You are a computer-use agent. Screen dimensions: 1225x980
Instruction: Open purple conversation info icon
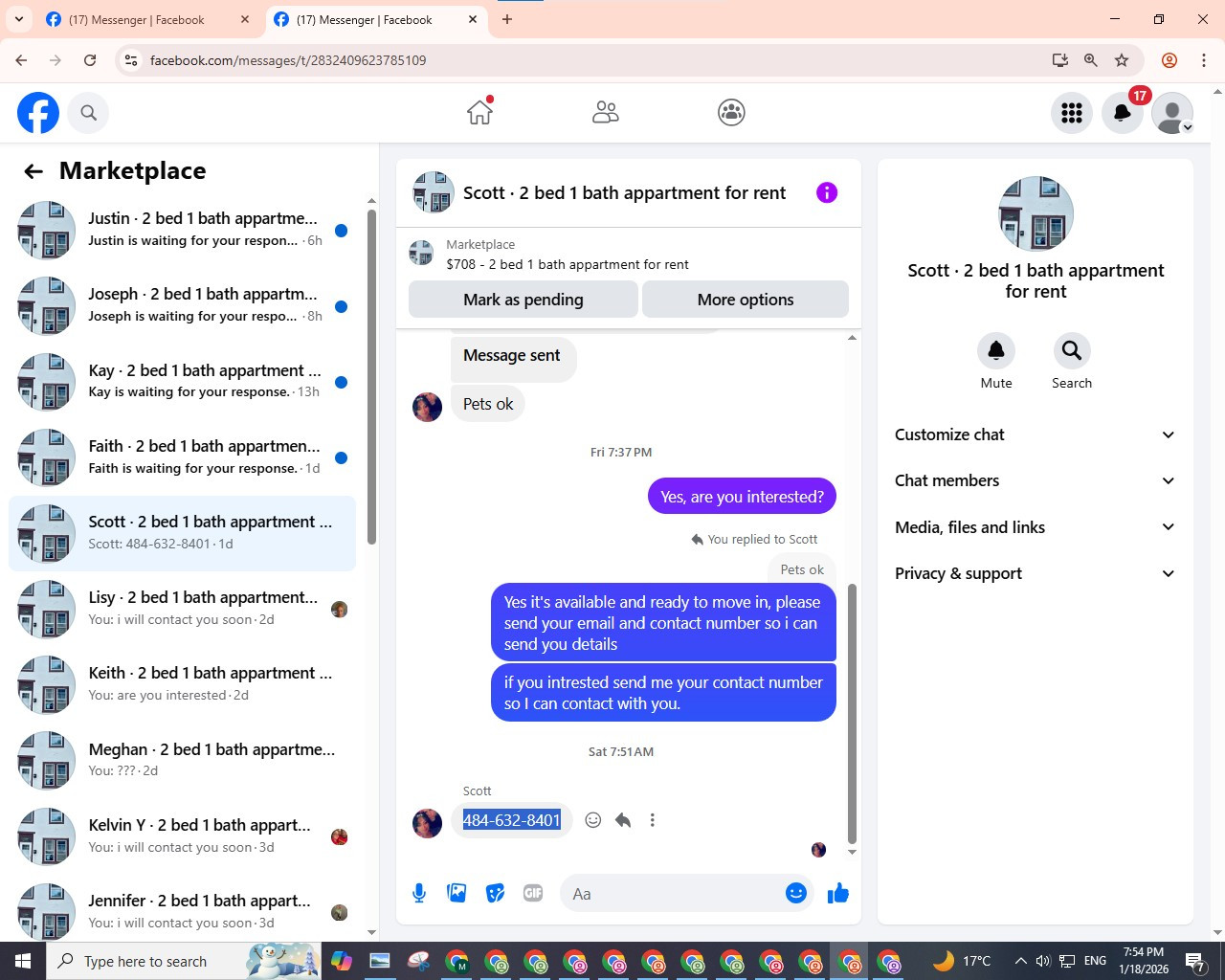click(827, 192)
